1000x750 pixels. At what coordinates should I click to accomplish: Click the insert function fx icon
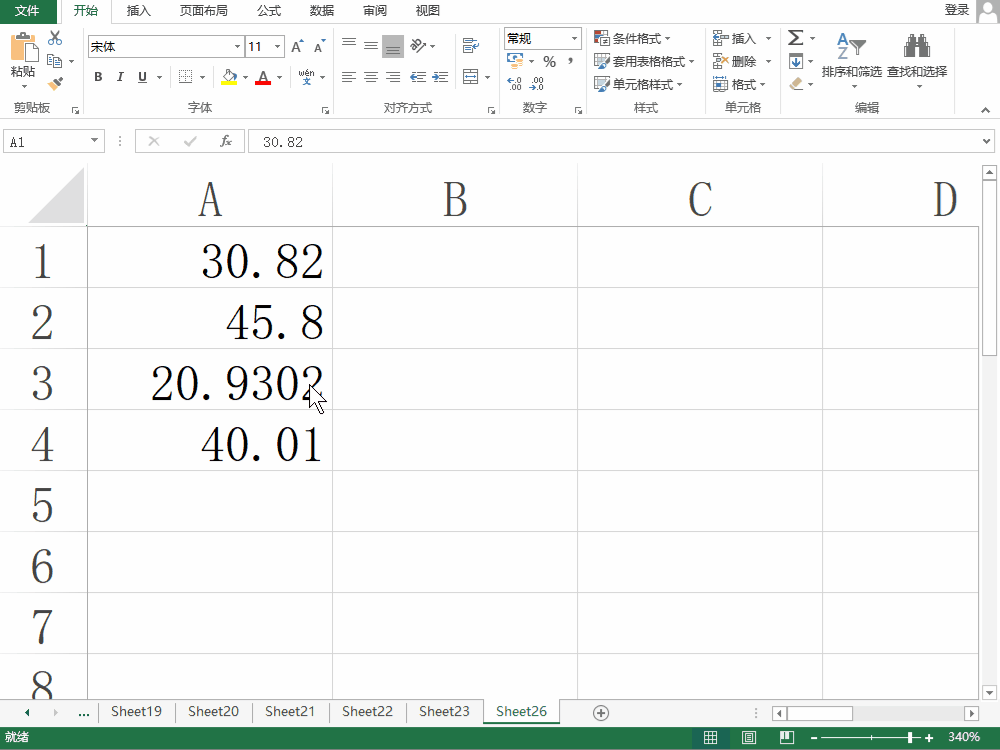pos(226,142)
